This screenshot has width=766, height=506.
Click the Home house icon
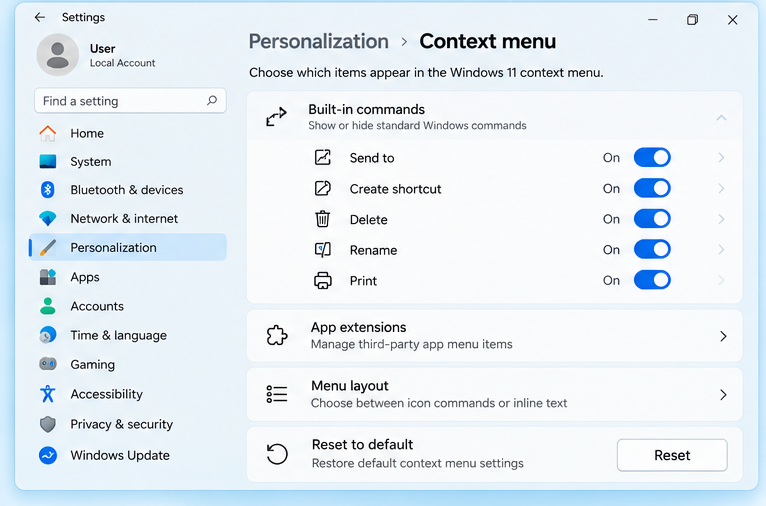pos(48,133)
